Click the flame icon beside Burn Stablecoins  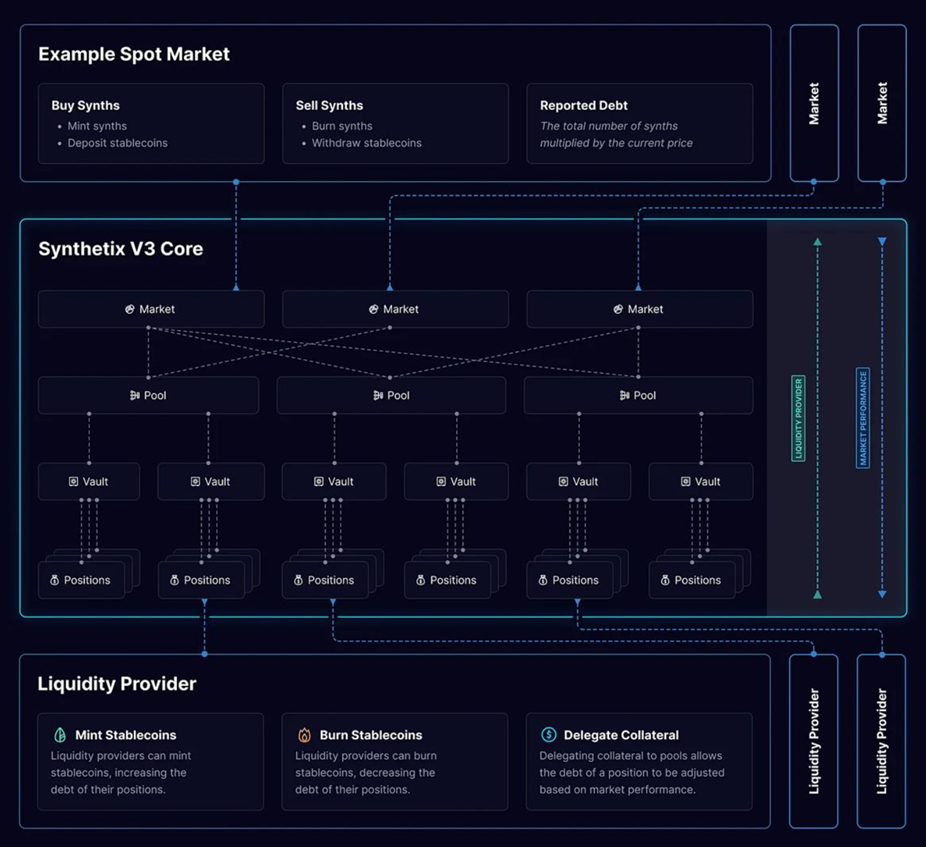pyautogui.click(x=304, y=735)
